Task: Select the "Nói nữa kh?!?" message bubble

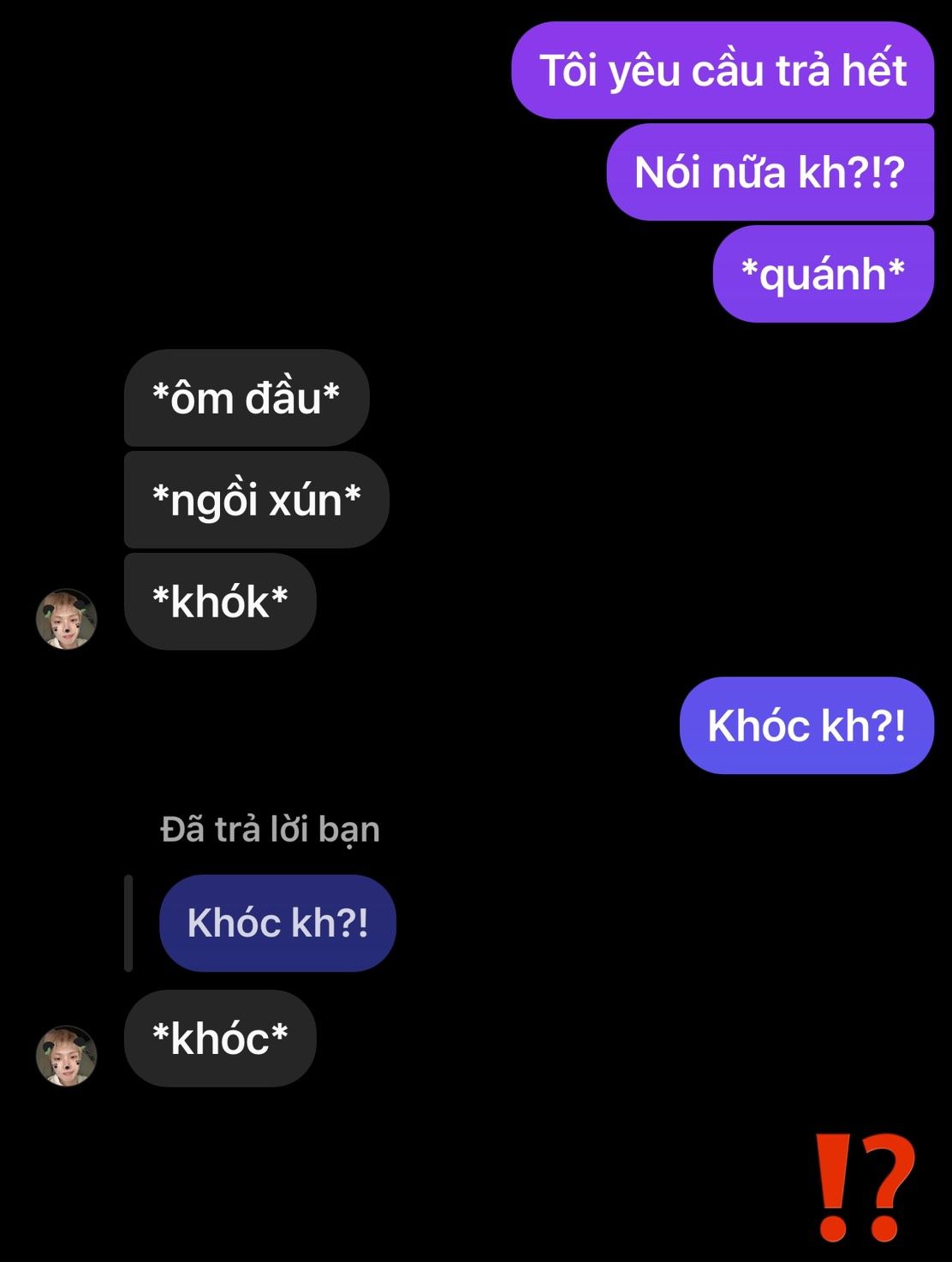Action: click(x=771, y=172)
